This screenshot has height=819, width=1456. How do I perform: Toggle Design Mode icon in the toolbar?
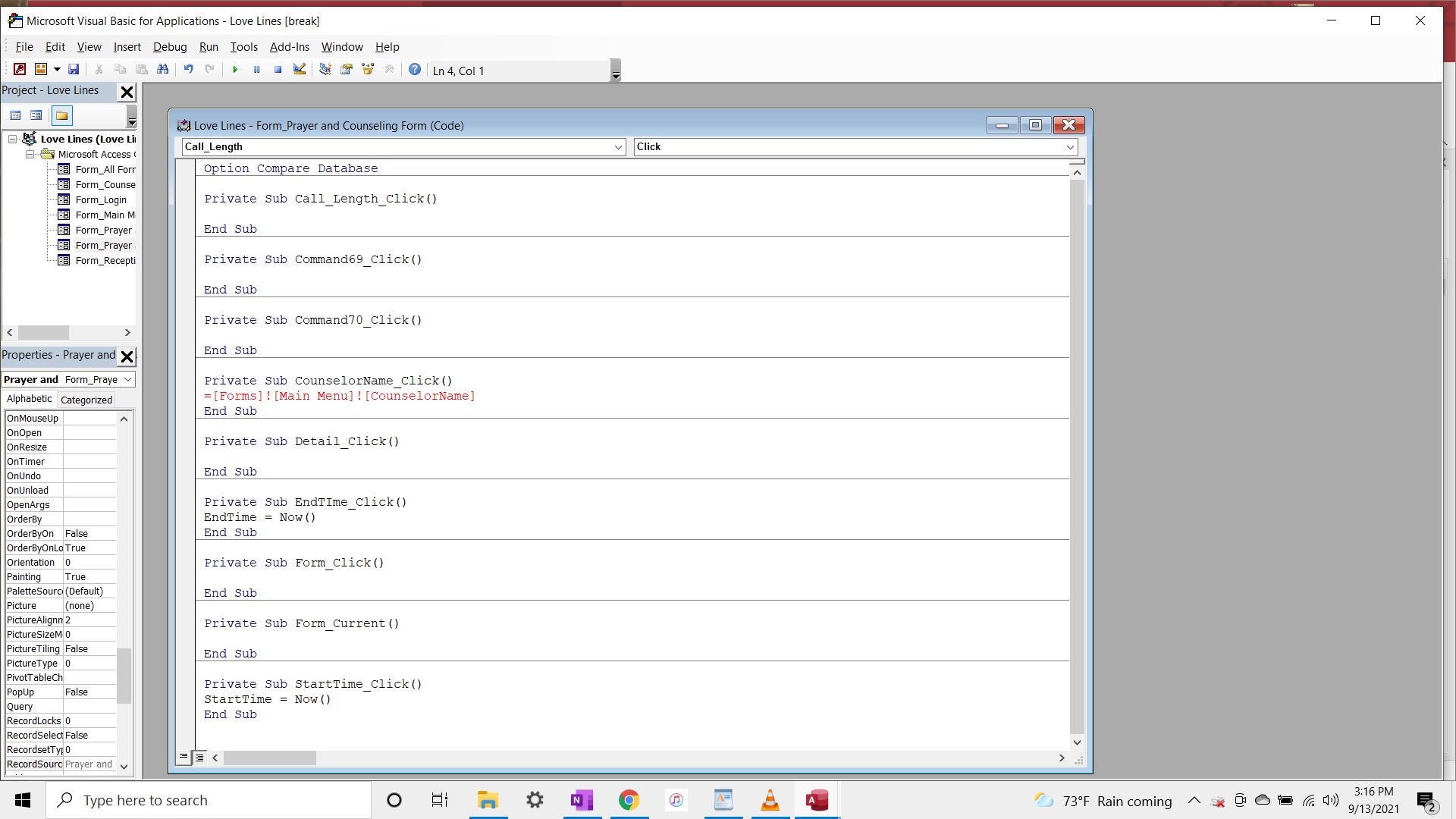300,70
